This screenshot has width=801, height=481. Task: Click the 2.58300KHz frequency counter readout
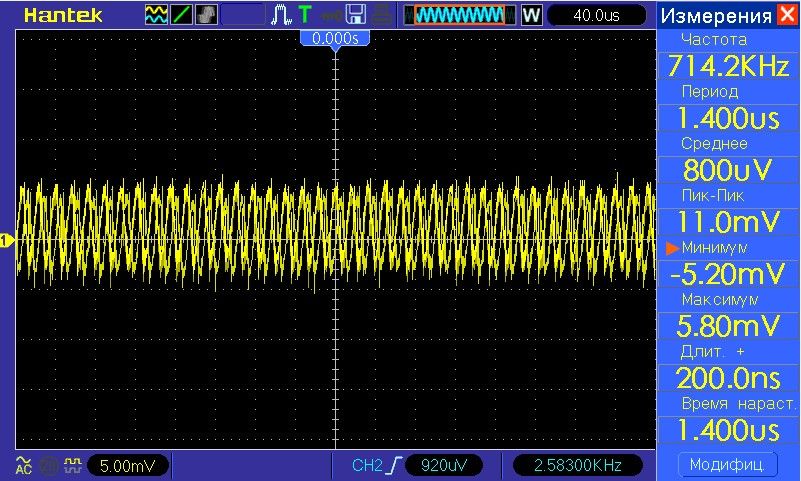pyautogui.click(x=577, y=465)
